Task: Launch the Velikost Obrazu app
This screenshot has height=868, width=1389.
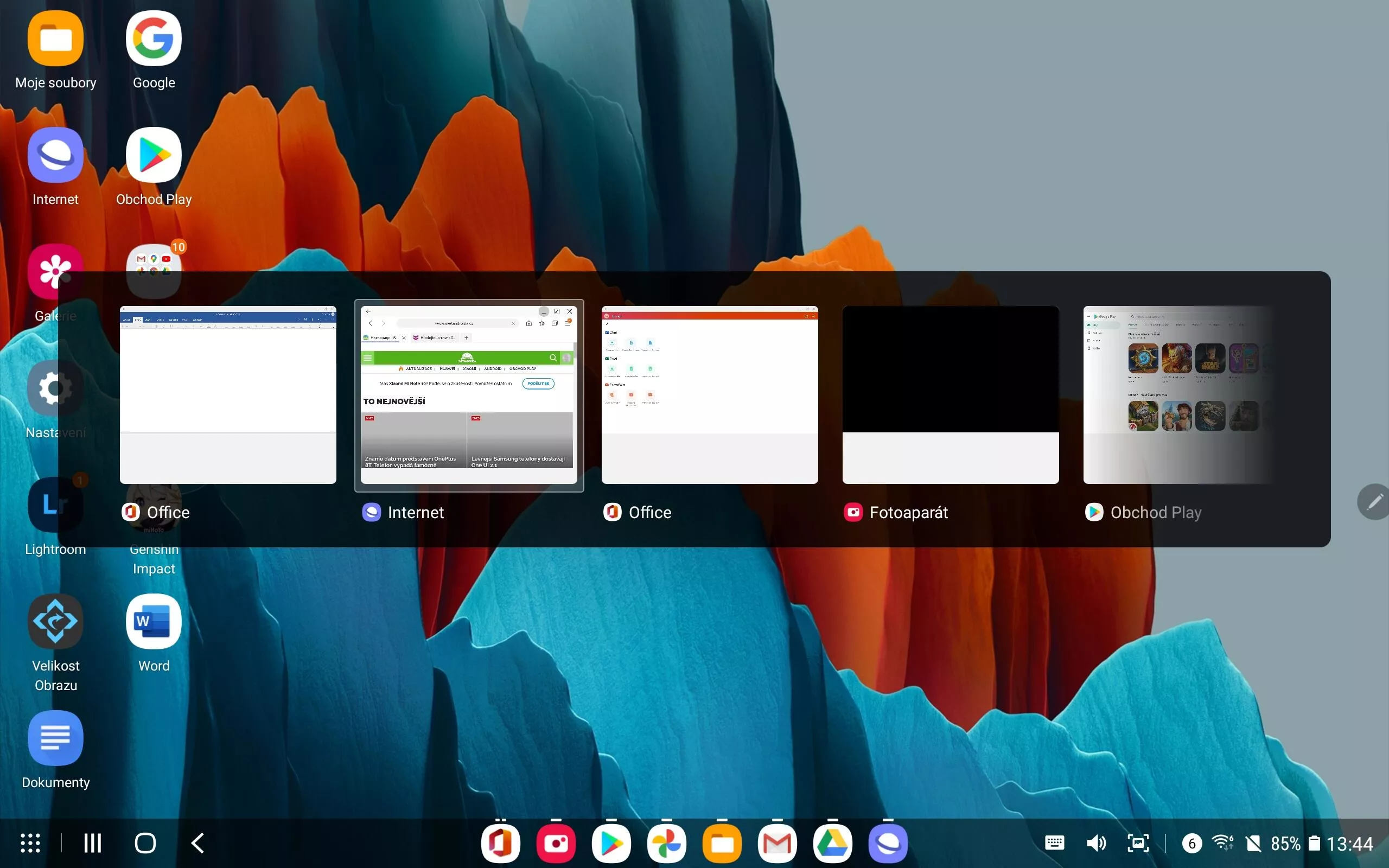Action: 56,622
